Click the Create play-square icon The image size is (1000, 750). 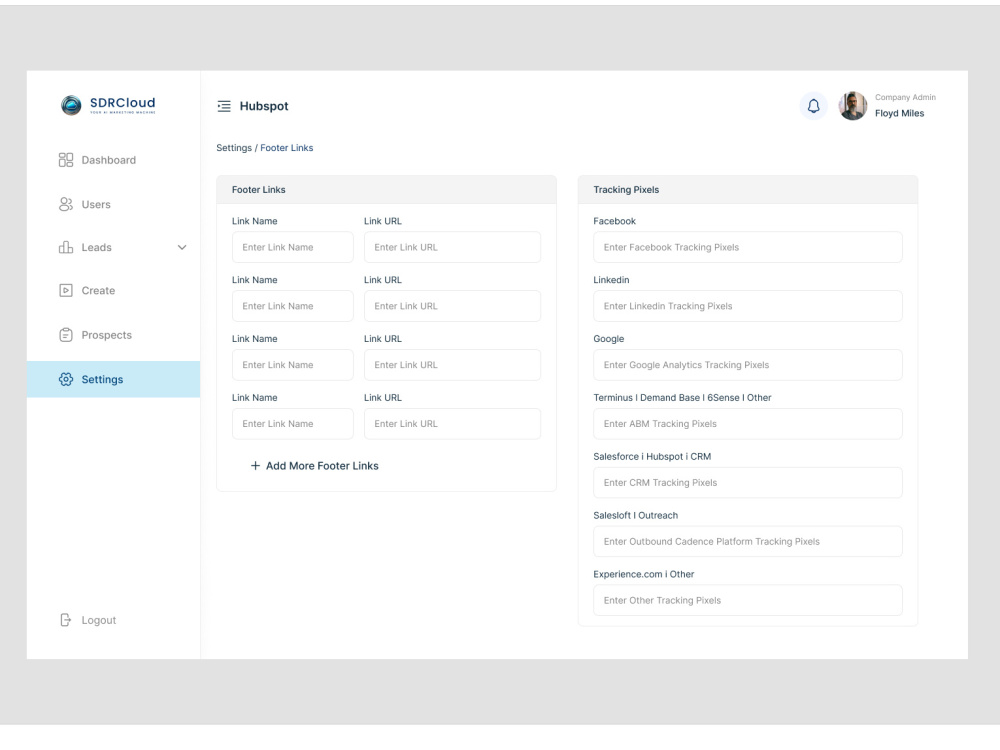point(66,290)
